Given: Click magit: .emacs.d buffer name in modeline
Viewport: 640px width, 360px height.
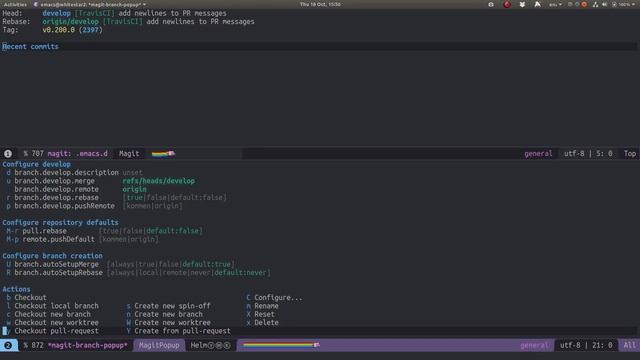Looking at the screenshot, I should (x=78, y=153).
